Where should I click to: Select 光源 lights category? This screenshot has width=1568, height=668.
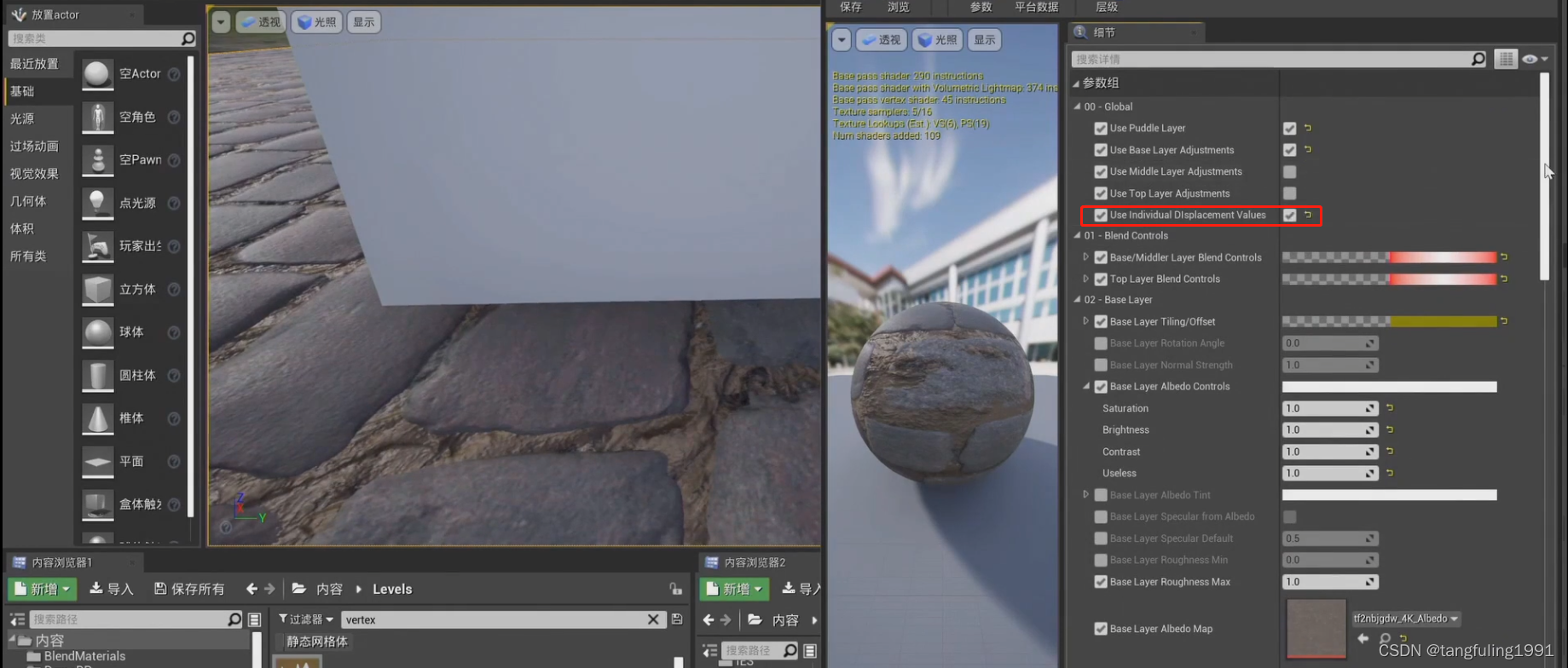[22, 118]
